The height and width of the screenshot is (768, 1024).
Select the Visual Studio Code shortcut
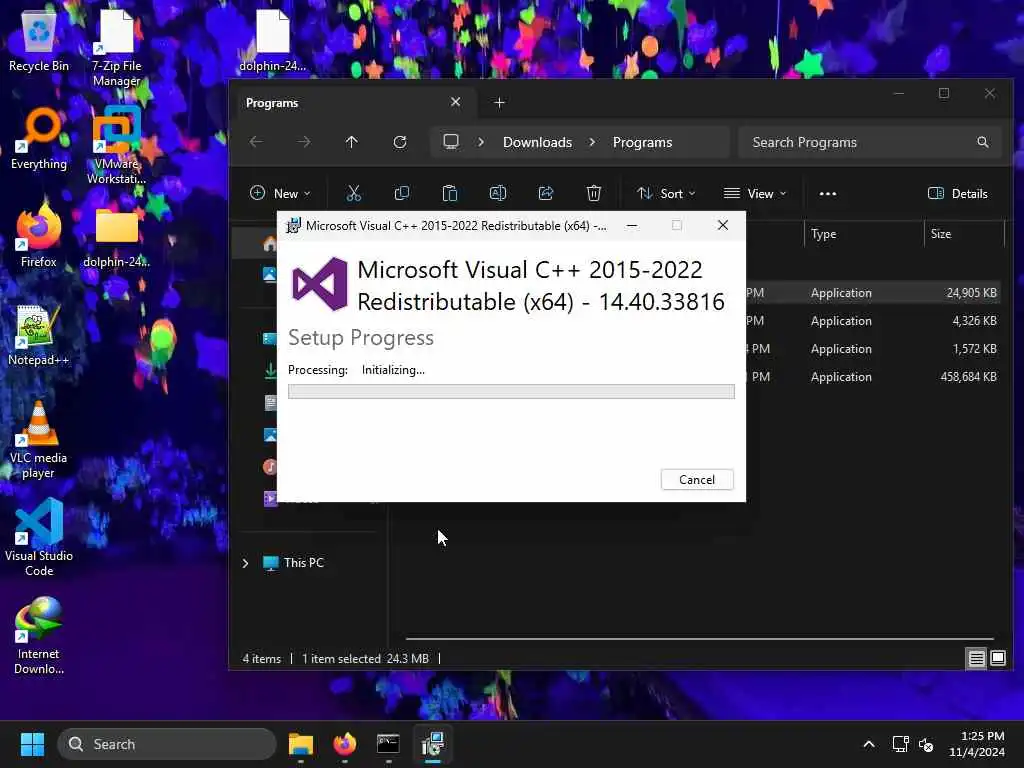(39, 538)
